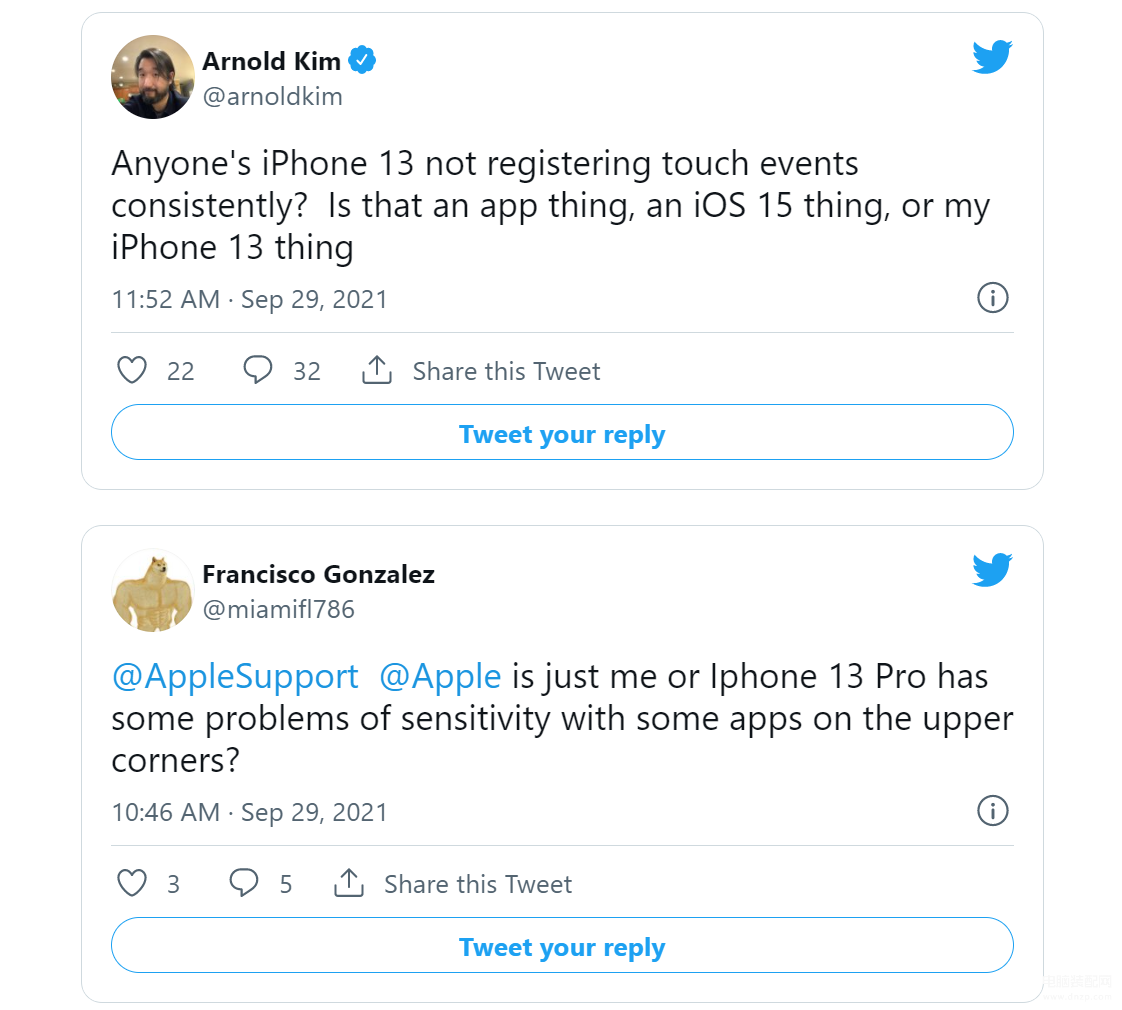This screenshot has width=1122, height=1010.
Task: Click the 11:52 AM Sep 29, 2021 timestamp
Action: [x=250, y=299]
